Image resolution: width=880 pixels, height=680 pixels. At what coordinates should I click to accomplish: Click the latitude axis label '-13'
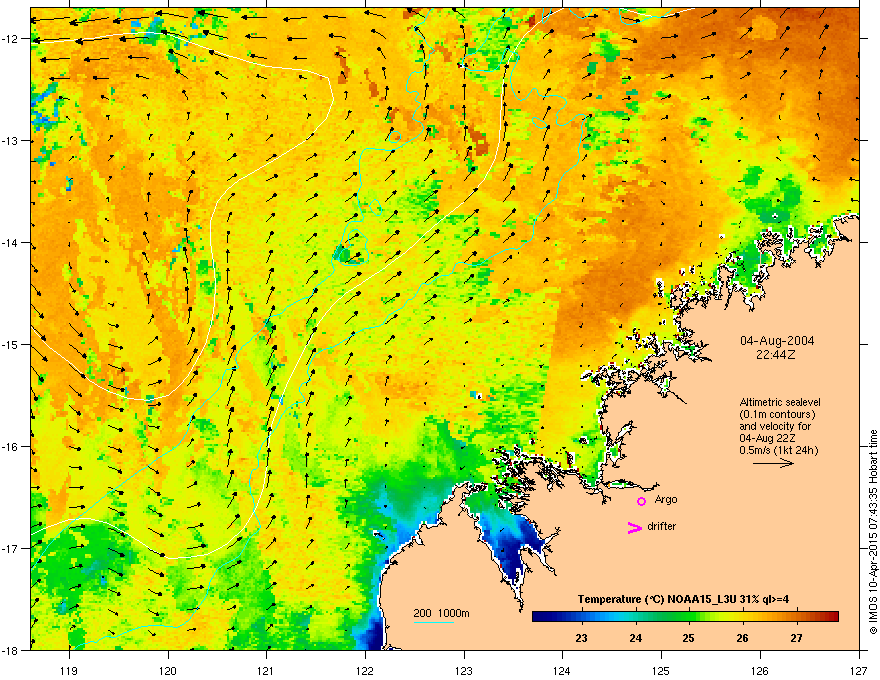(10, 141)
